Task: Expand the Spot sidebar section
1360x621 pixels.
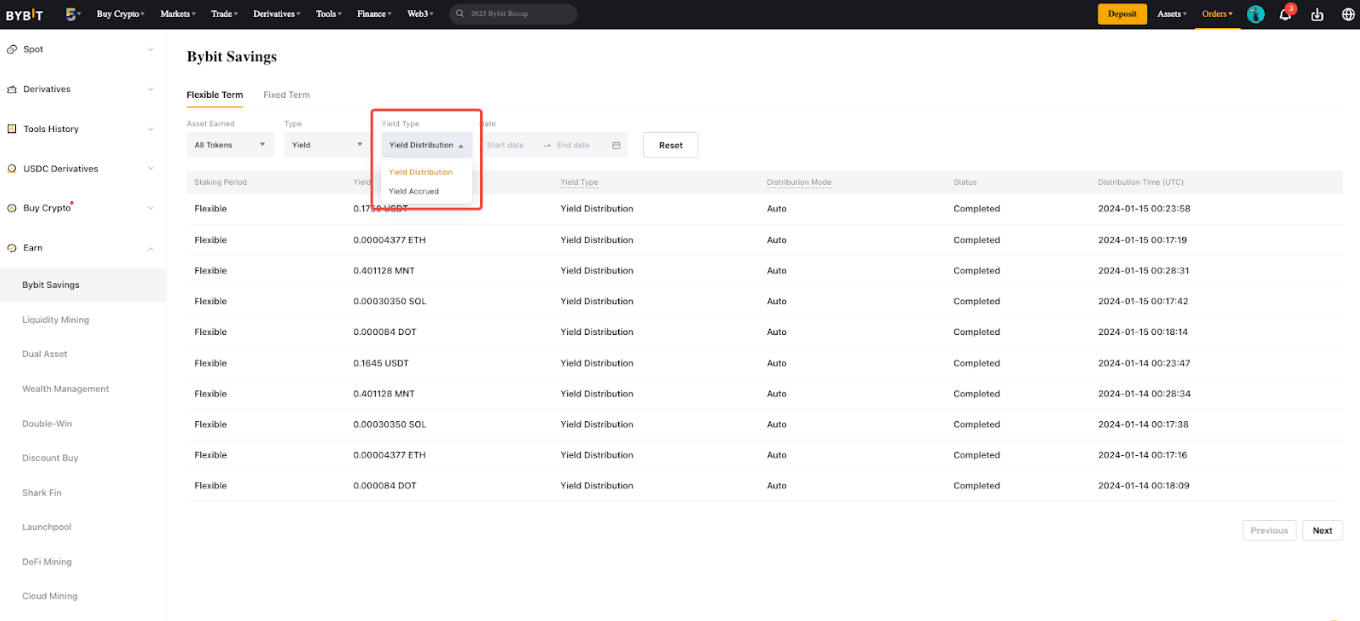Action: coord(151,49)
